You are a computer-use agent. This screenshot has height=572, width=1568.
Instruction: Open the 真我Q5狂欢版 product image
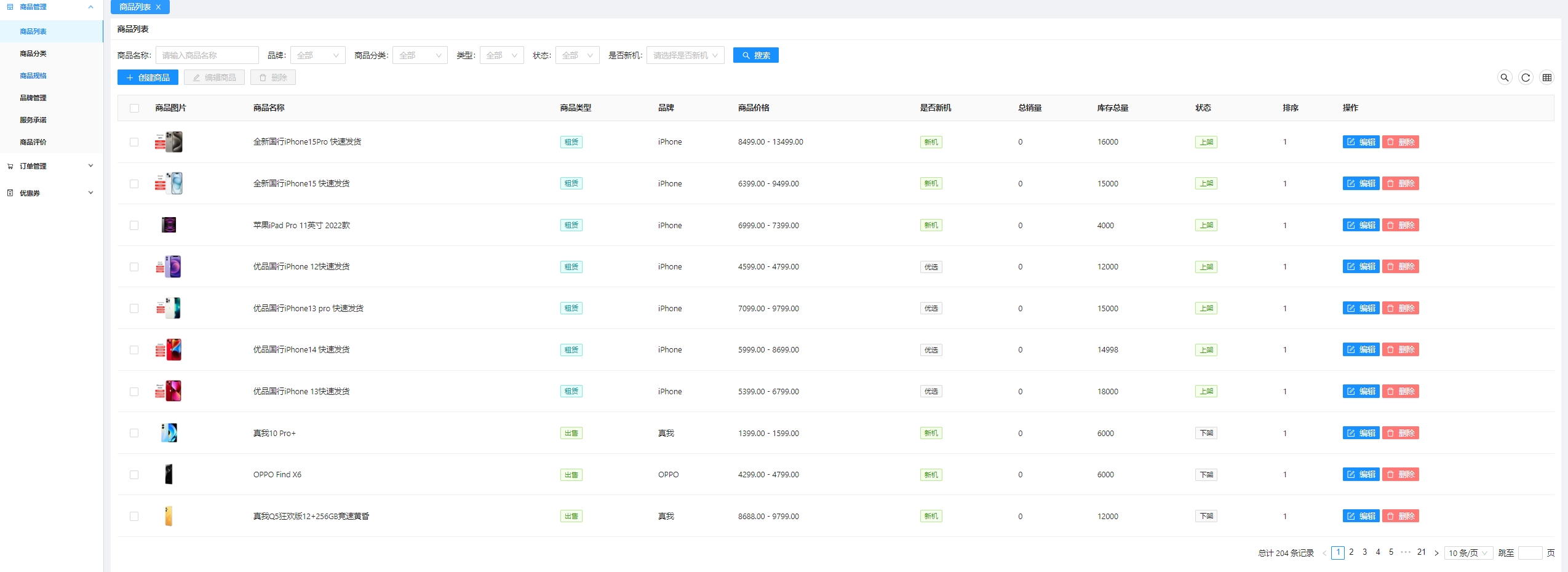pyautogui.click(x=169, y=516)
